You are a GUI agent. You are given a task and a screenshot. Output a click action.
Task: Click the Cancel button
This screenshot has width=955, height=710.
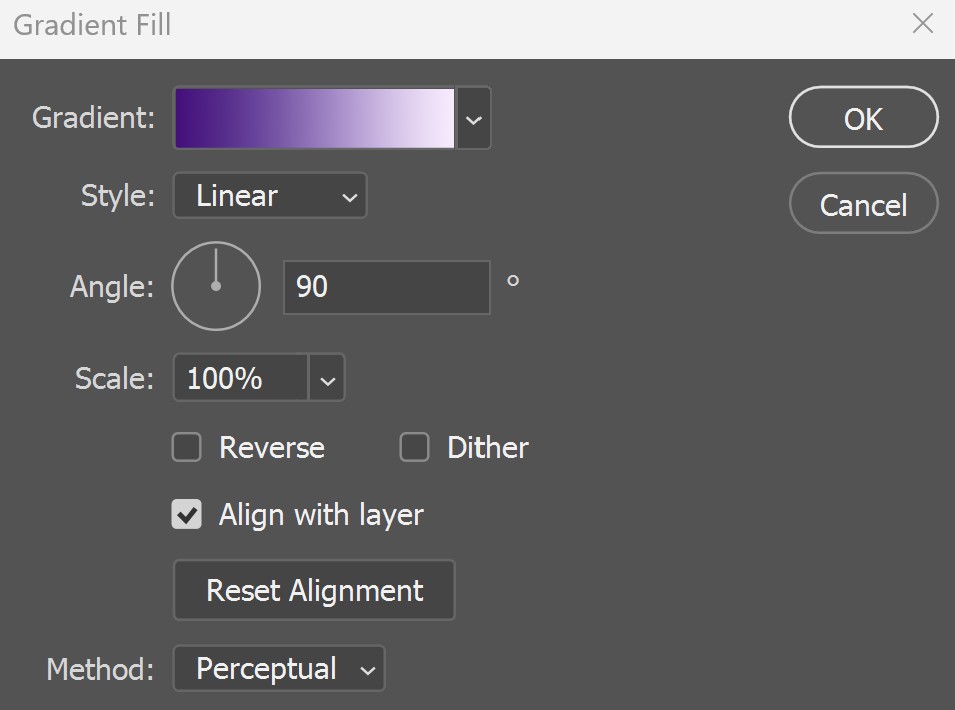(864, 204)
